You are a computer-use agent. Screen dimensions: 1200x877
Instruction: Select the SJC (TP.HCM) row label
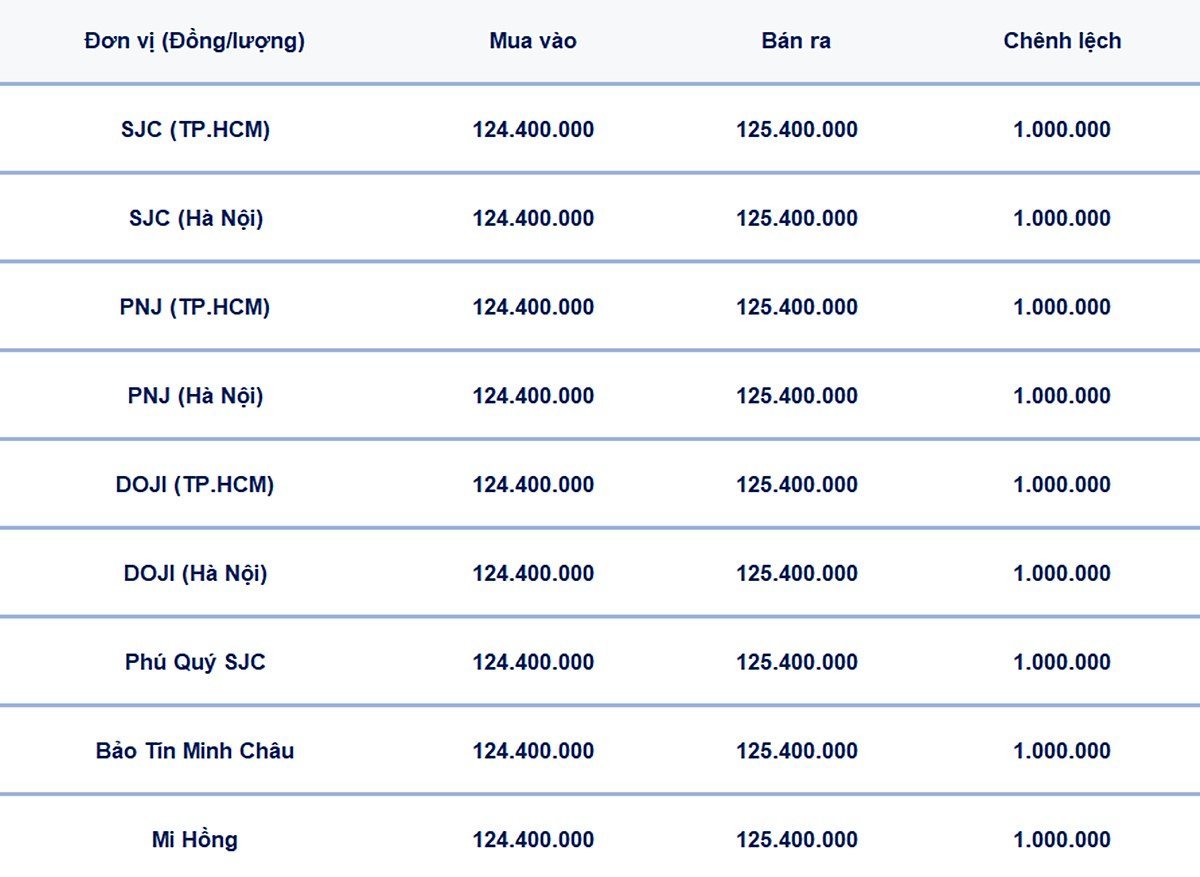point(195,129)
